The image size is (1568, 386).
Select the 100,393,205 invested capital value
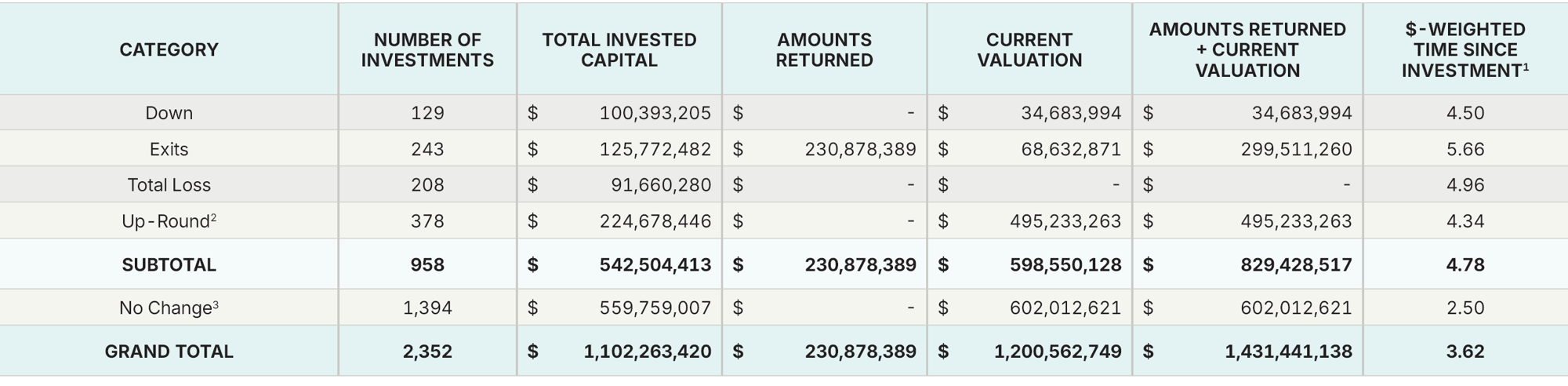(x=655, y=113)
